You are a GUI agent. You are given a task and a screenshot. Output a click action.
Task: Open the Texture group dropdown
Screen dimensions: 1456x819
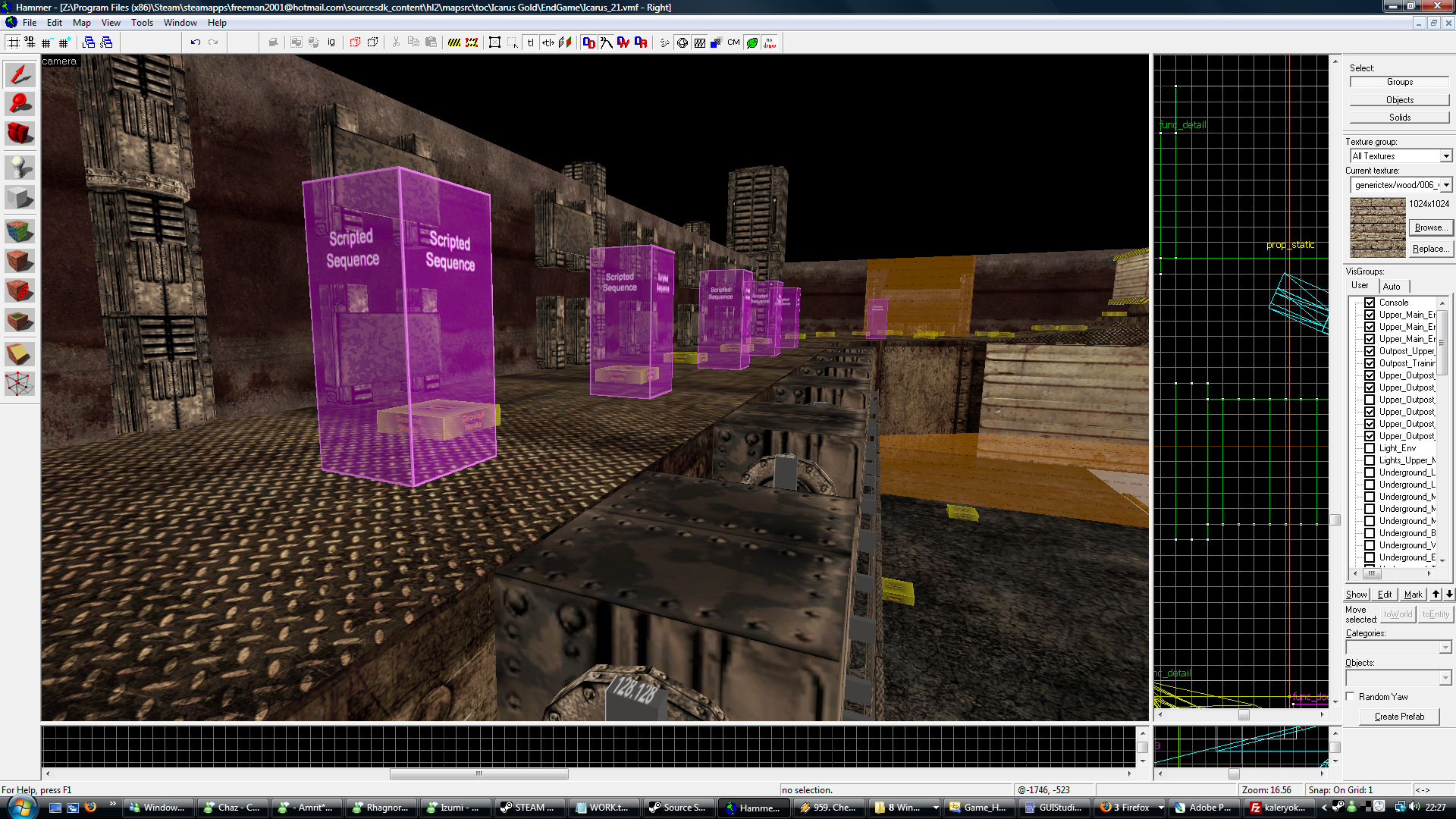tap(1446, 156)
